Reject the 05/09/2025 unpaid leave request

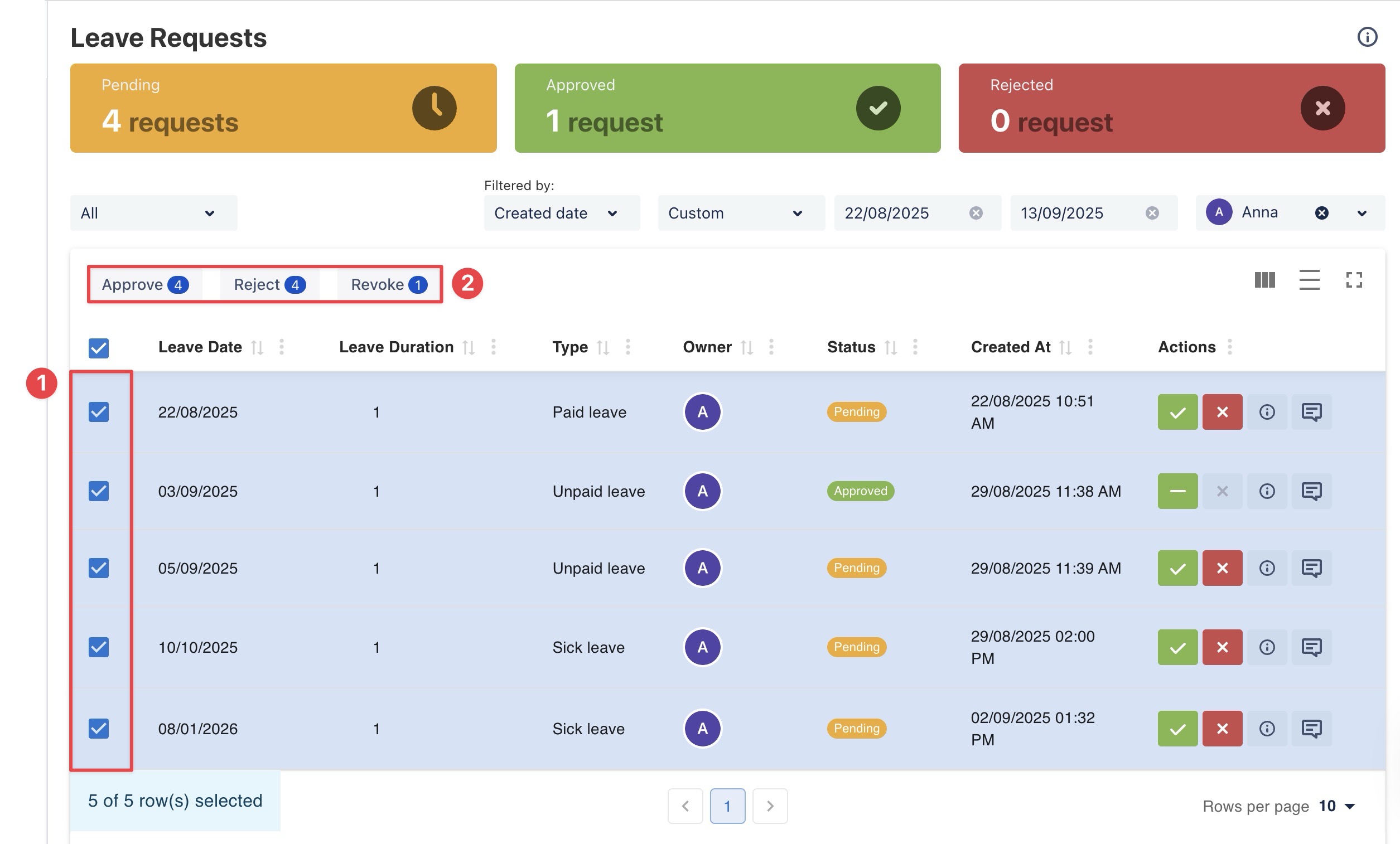coord(1222,568)
